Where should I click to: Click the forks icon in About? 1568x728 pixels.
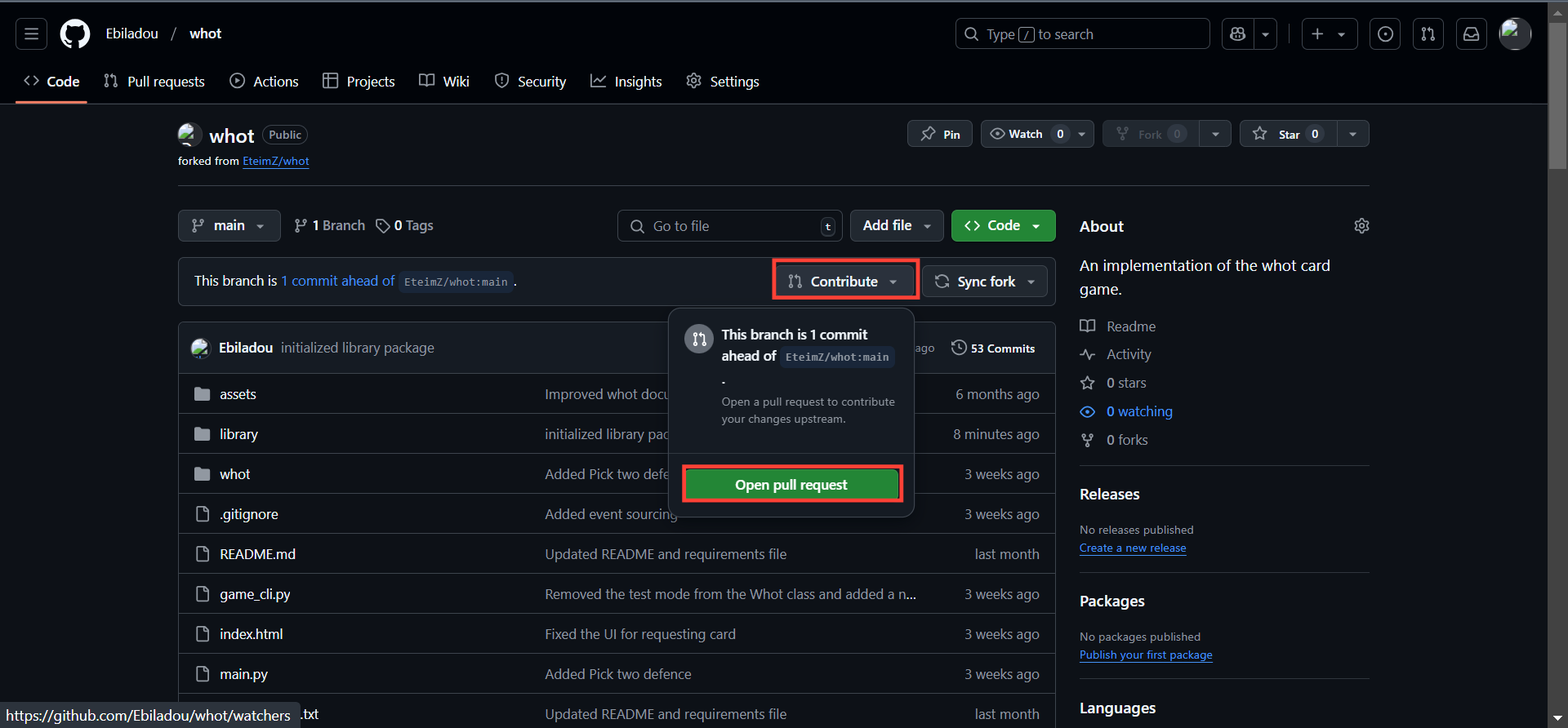[x=1088, y=441]
